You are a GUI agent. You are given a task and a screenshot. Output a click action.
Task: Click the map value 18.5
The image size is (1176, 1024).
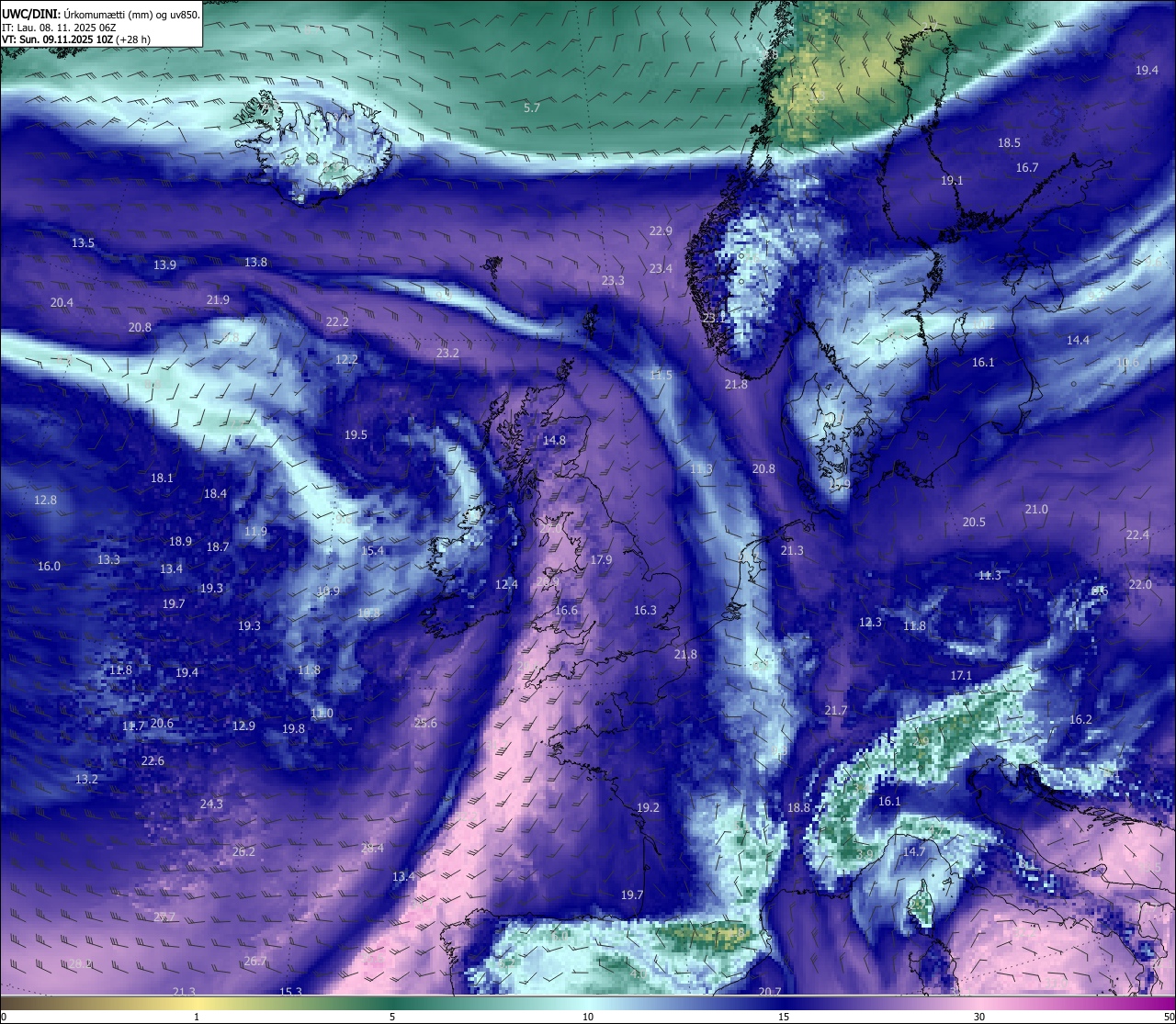click(x=1009, y=143)
